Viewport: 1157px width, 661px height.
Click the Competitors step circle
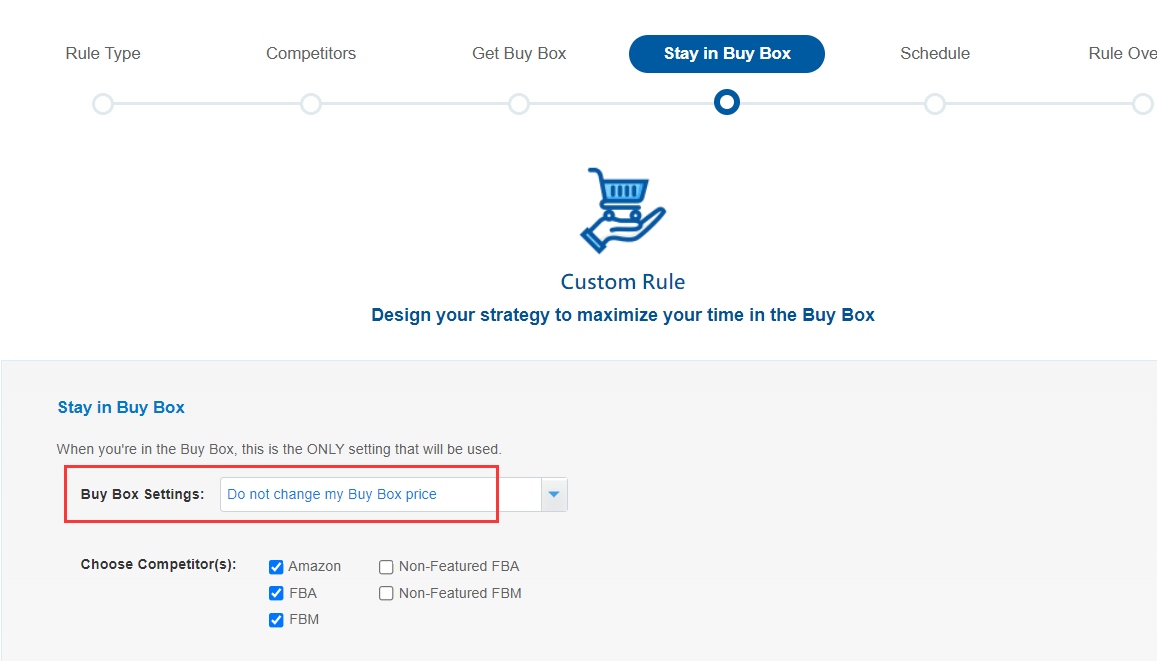pos(311,103)
